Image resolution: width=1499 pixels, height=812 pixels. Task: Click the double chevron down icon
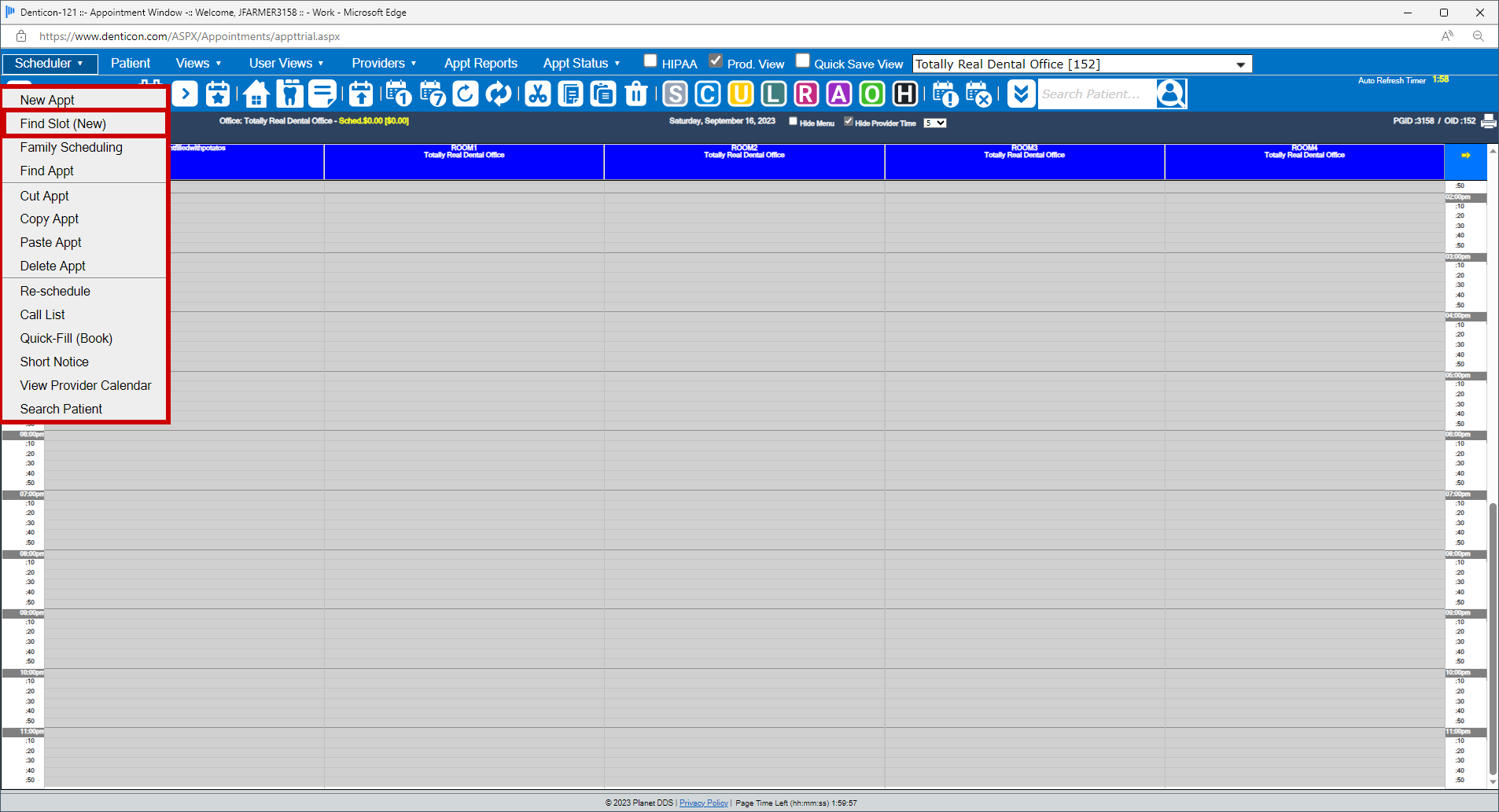[1021, 94]
